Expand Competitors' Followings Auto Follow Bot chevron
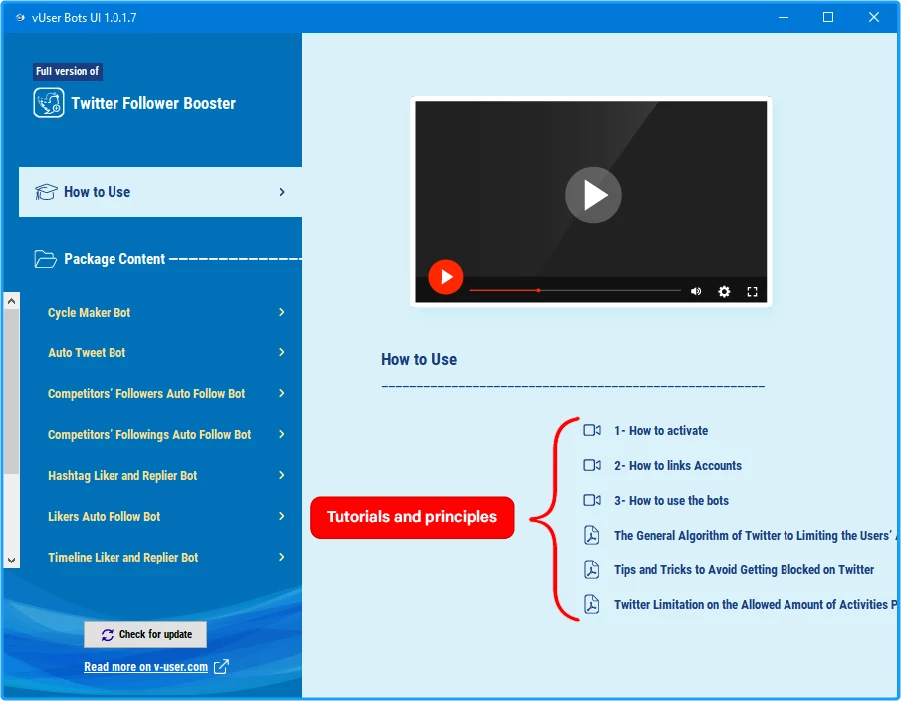The height and width of the screenshot is (701, 901). pyautogui.click(x=282, y=434)
